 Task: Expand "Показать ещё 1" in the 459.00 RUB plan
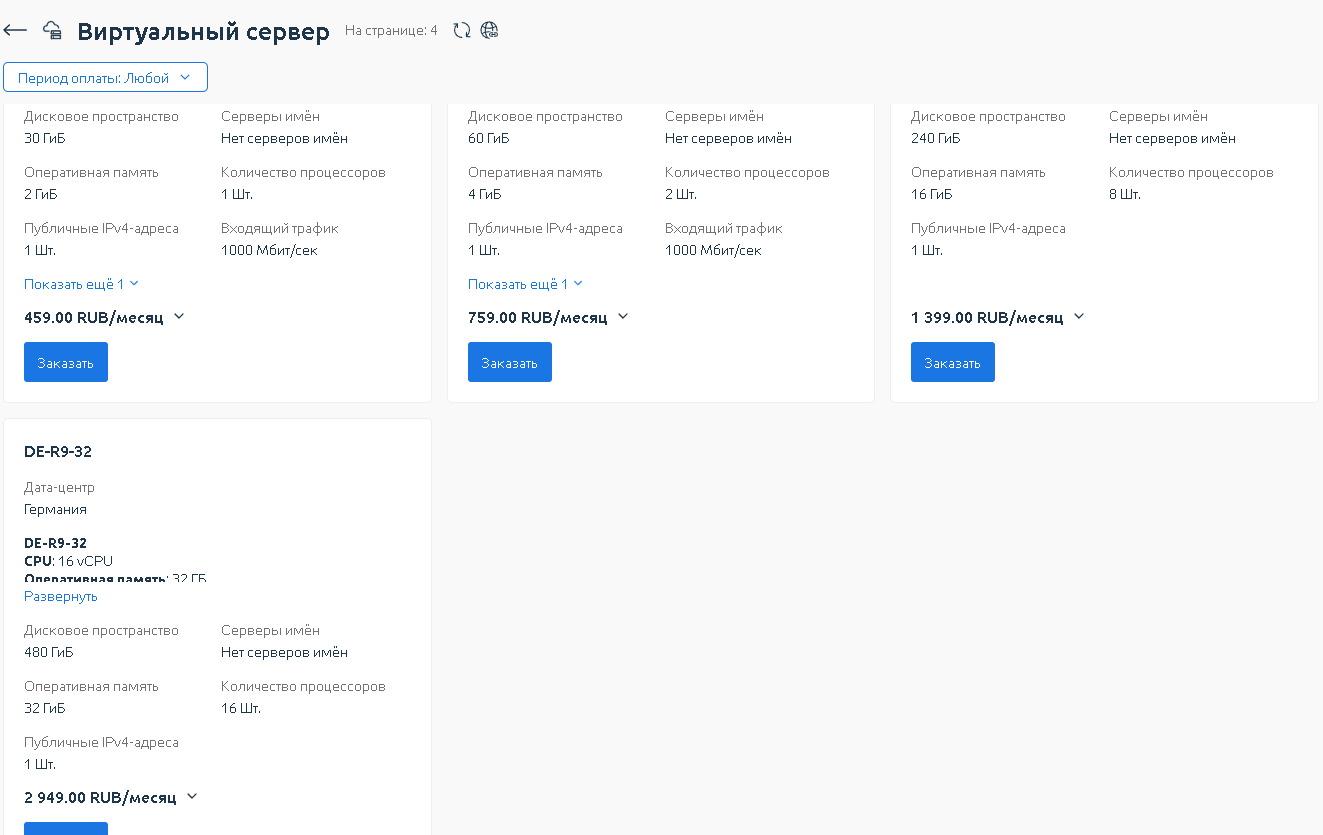tap(81, 284)
